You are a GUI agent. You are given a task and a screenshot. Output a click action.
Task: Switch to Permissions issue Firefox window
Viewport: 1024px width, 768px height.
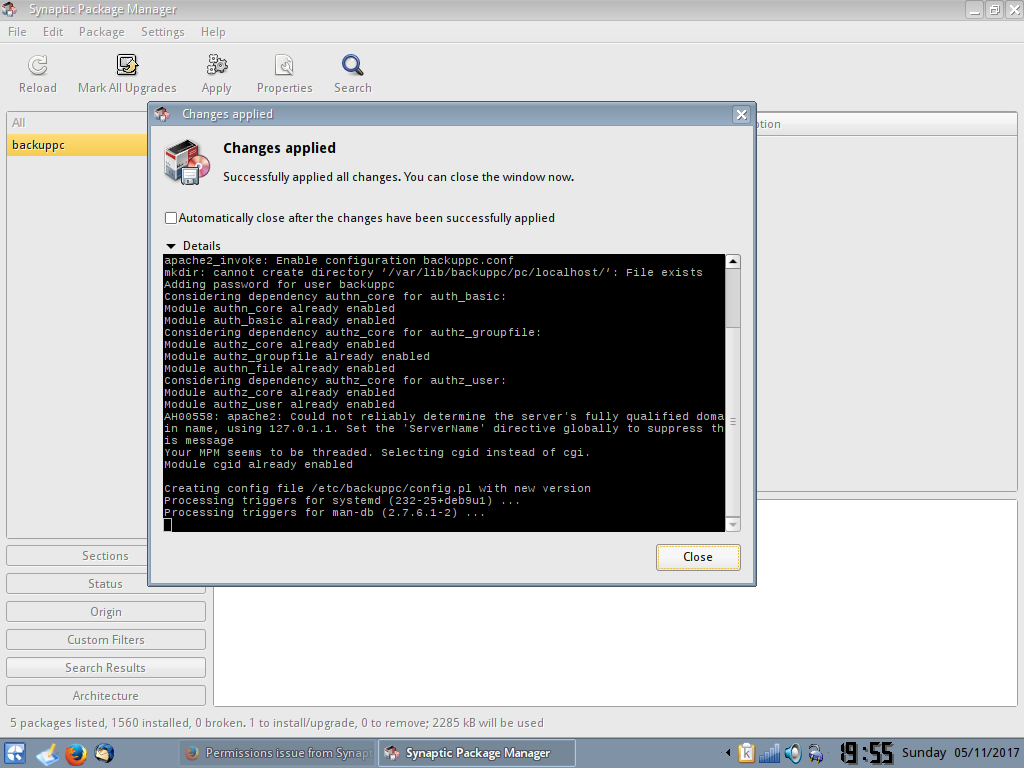[278, 753]
